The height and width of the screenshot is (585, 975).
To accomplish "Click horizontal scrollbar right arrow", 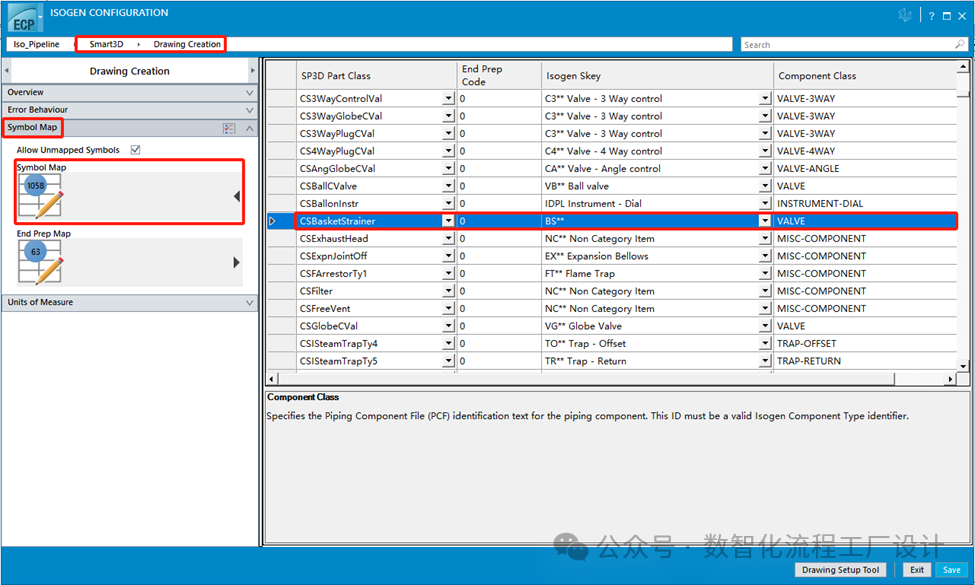I will [950, 379].
